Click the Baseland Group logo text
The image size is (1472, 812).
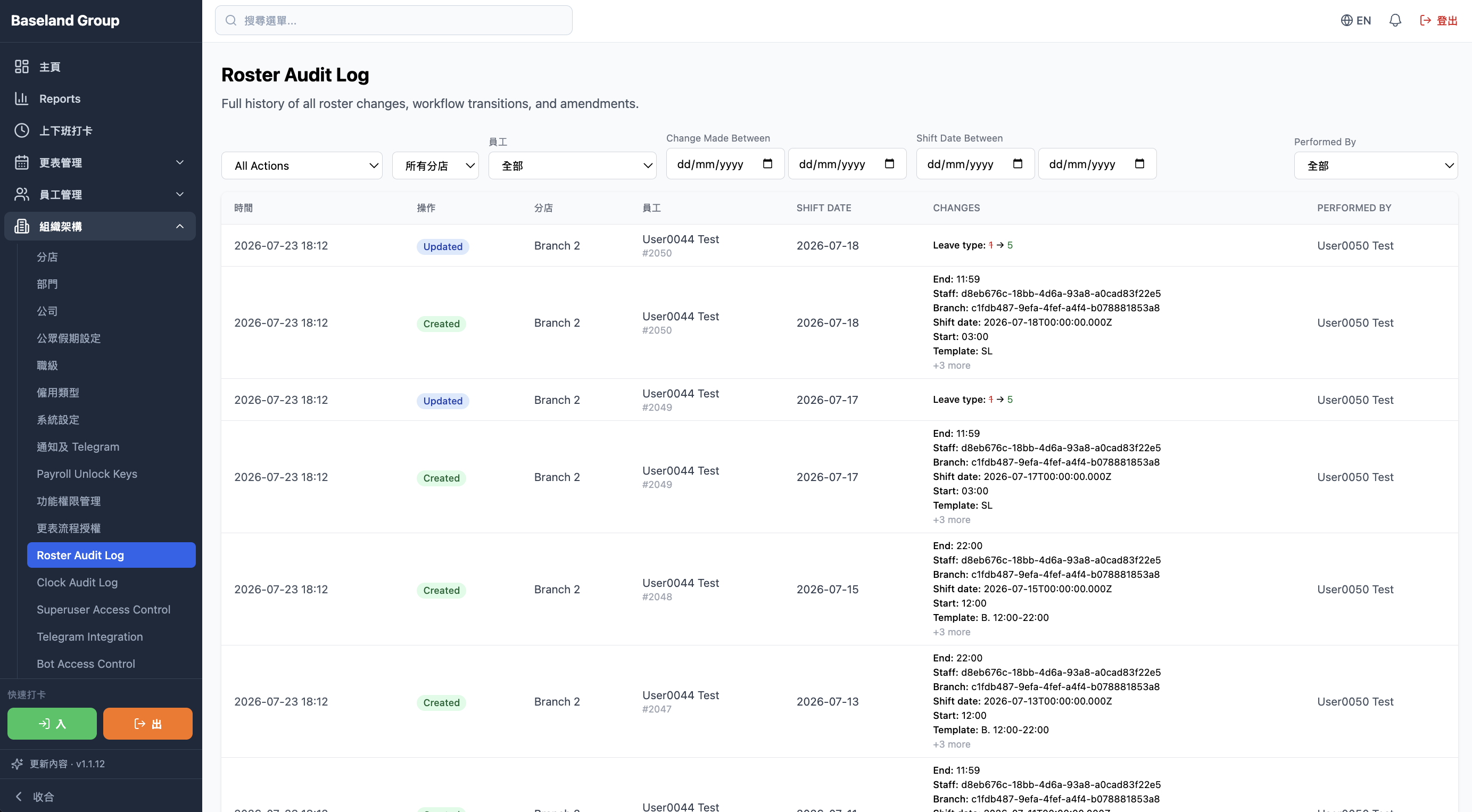tap(65, 21)
